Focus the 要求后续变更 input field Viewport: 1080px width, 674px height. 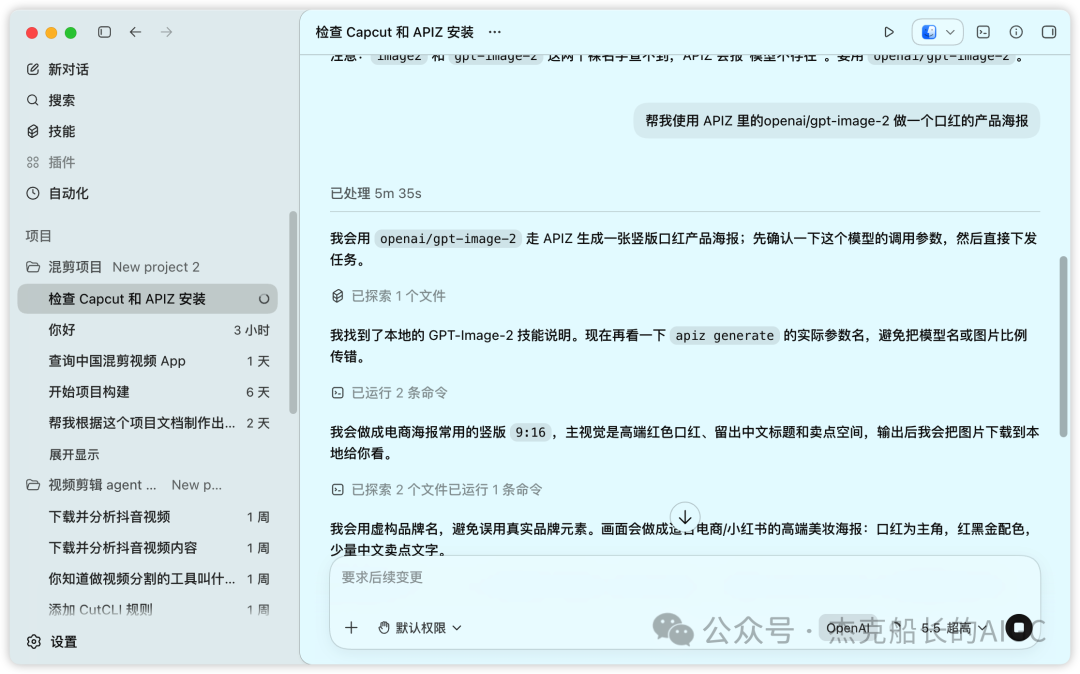click(x=685, y=578)
